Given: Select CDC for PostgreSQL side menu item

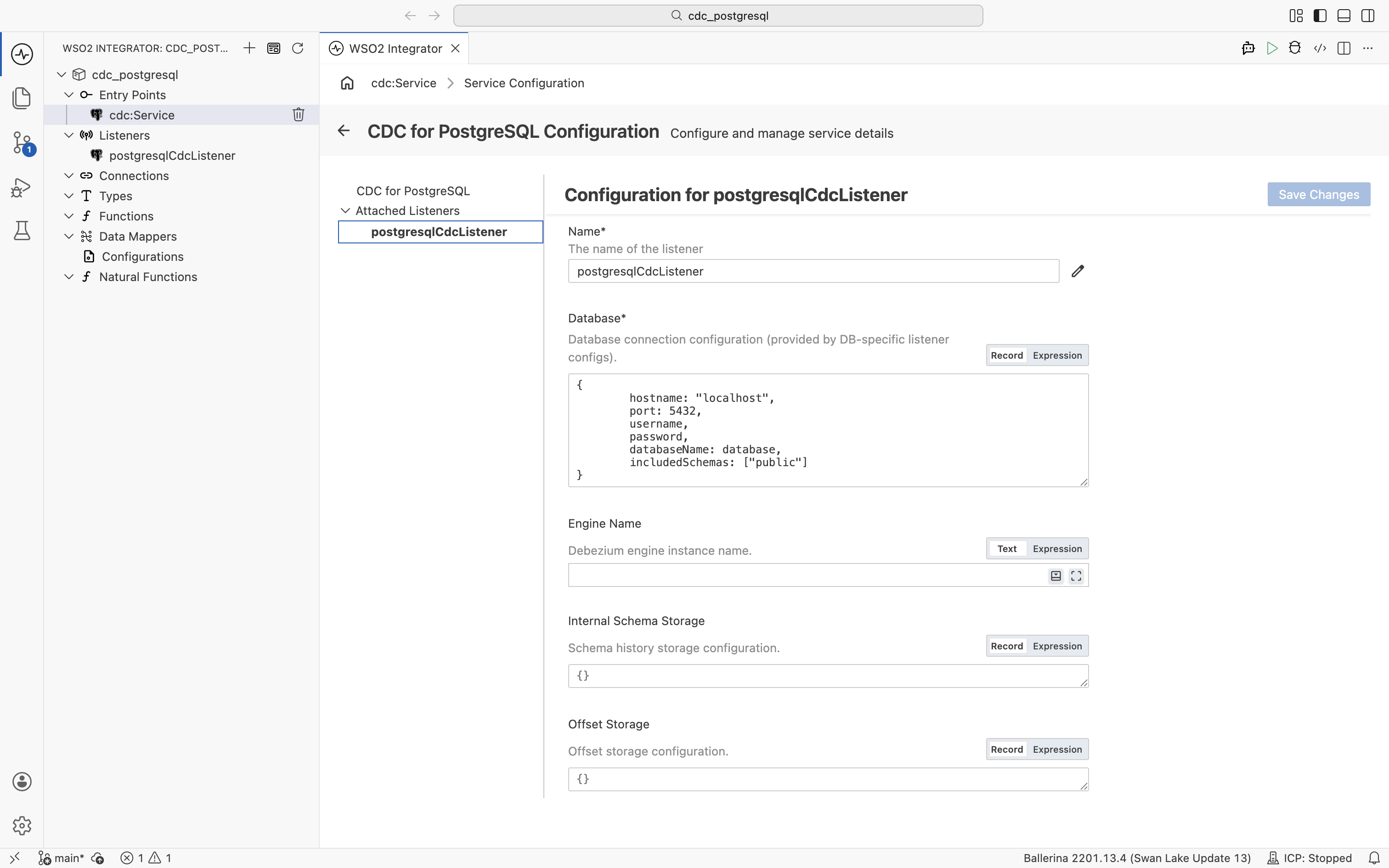Looking at the screenshot, I should tap(413, 191).
